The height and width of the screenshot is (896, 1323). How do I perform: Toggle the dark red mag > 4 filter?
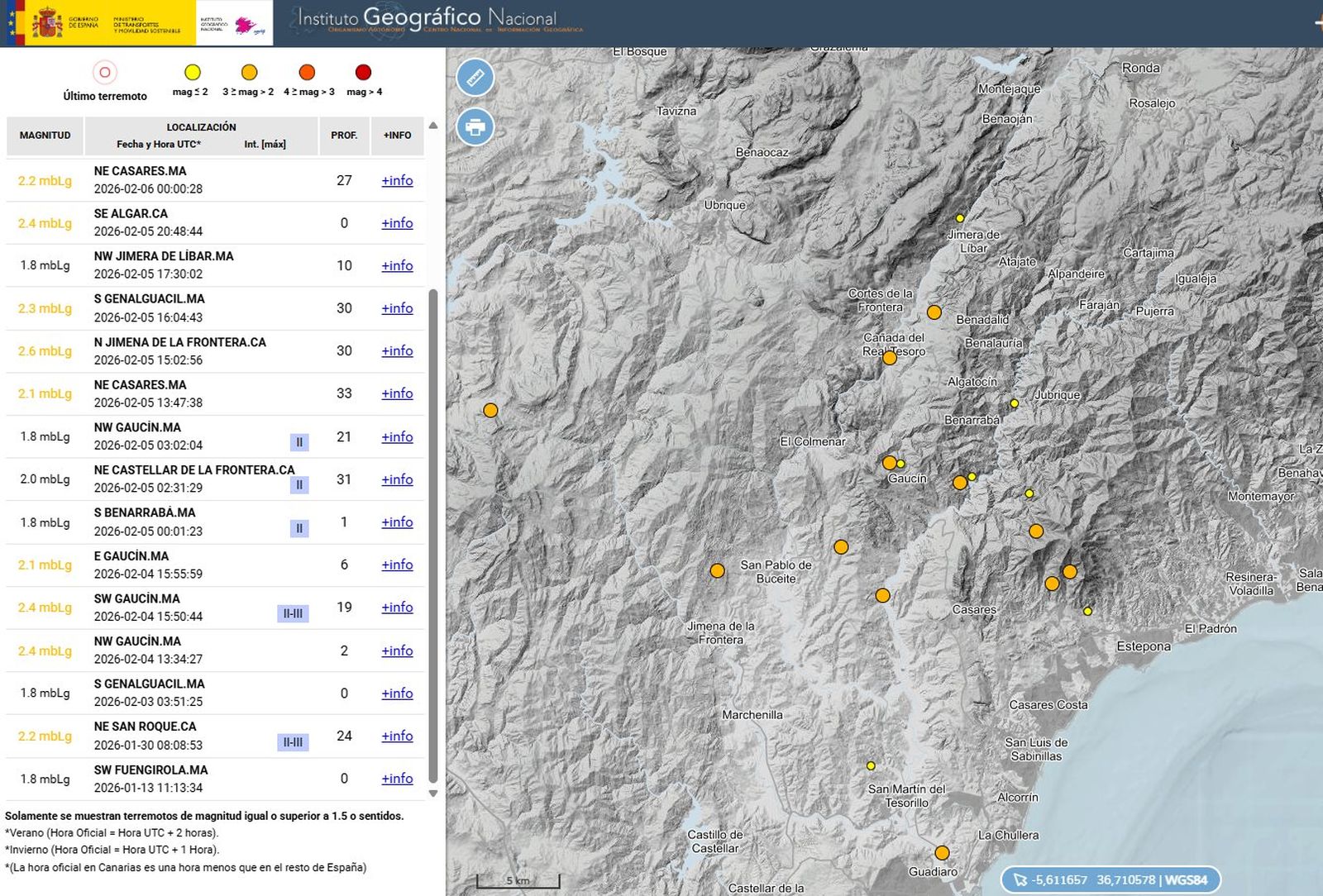361,73
